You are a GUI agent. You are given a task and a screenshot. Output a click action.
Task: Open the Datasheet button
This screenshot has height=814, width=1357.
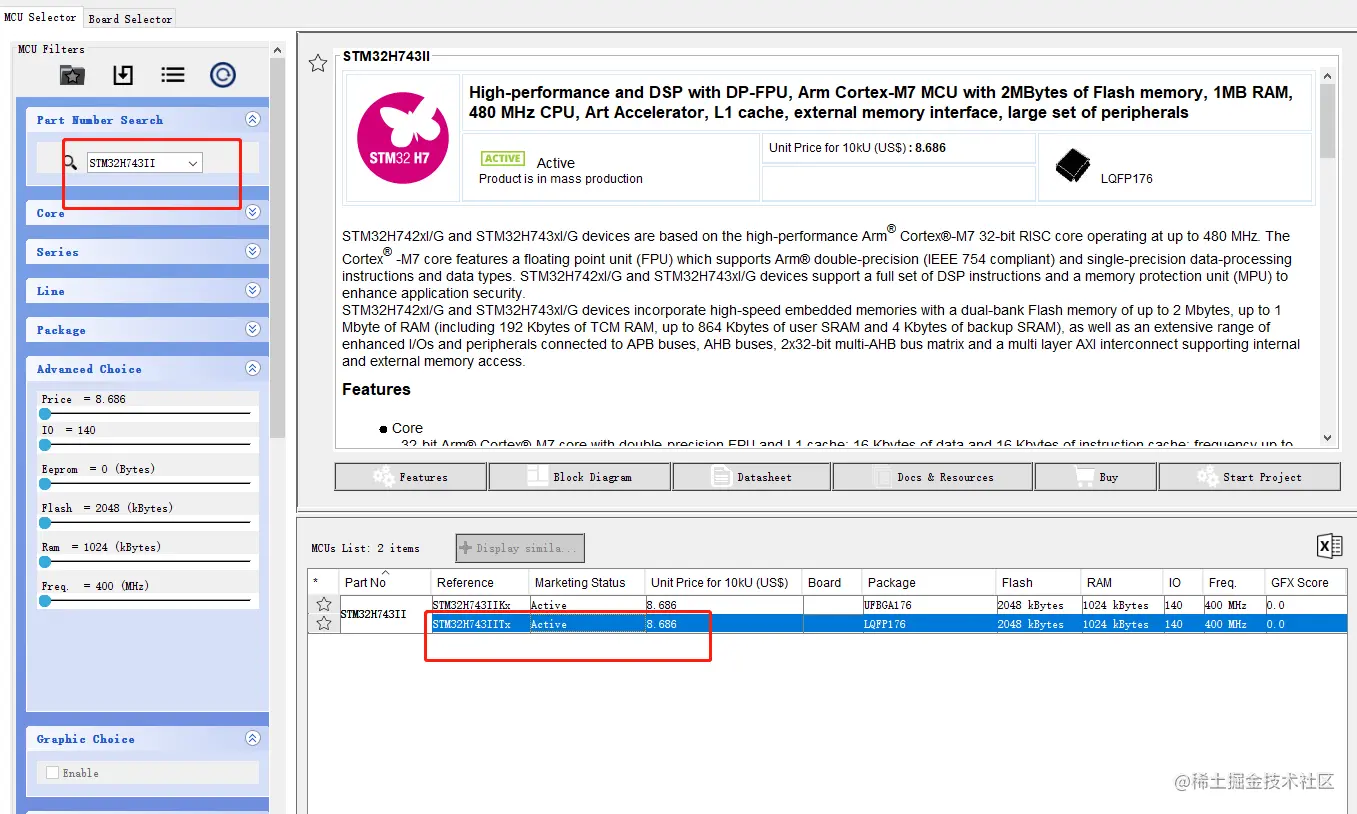point(751,477)
